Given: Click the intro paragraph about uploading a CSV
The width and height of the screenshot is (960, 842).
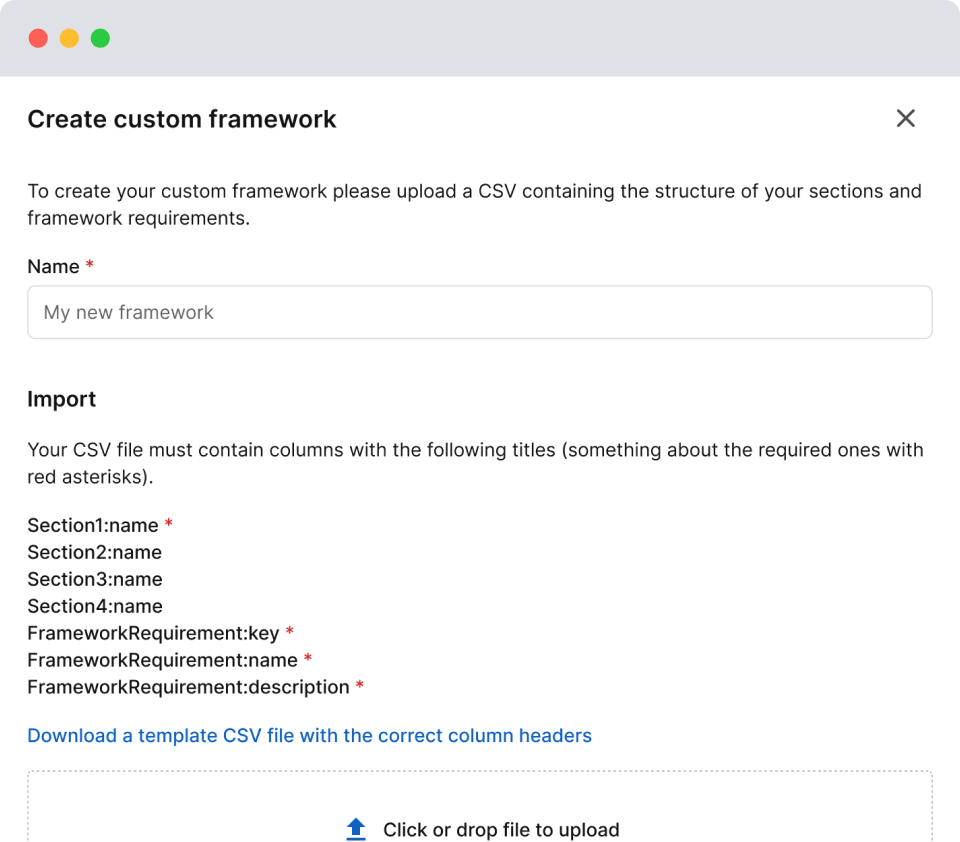Looking at the screenshot, I should coord(474,204).
